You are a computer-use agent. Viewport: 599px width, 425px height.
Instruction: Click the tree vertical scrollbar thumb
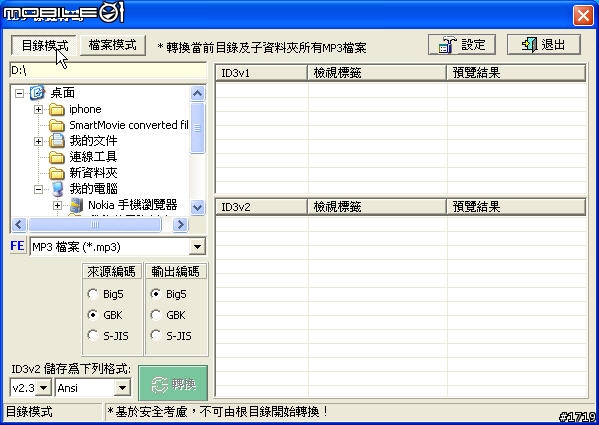click(198, 128)
